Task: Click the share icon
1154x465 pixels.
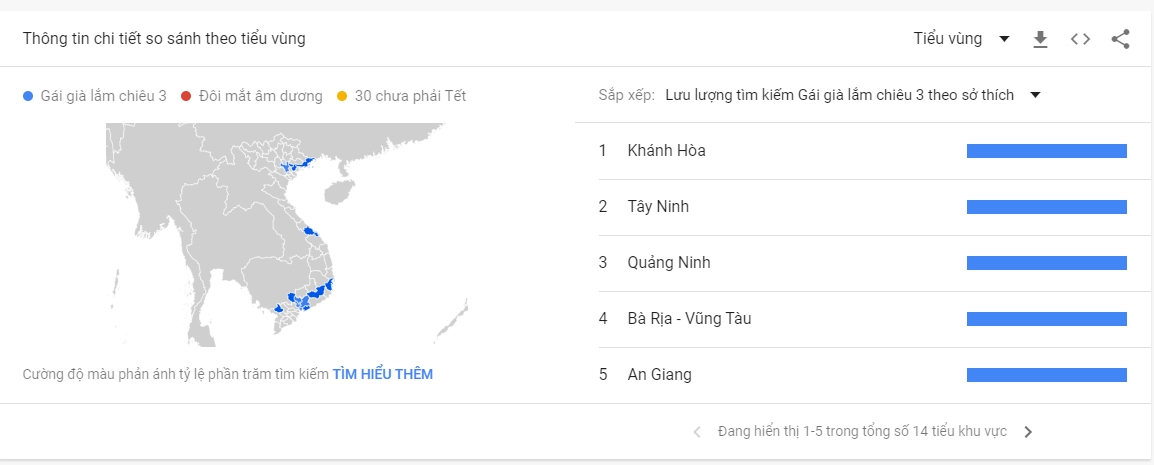Action: tap(1120, 39)
